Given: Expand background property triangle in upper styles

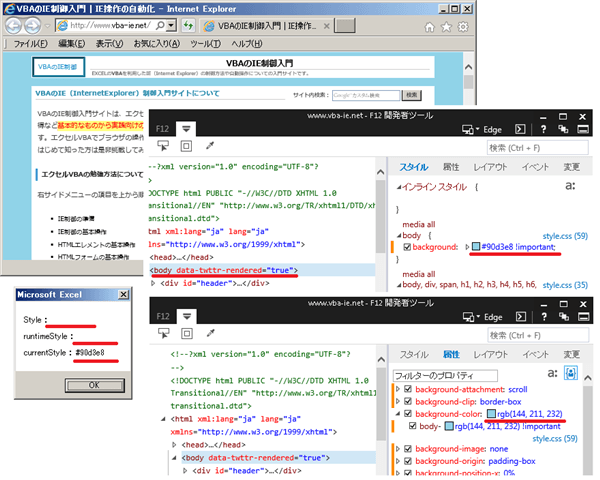Looking at the screenshot, I should coord(467,247).
